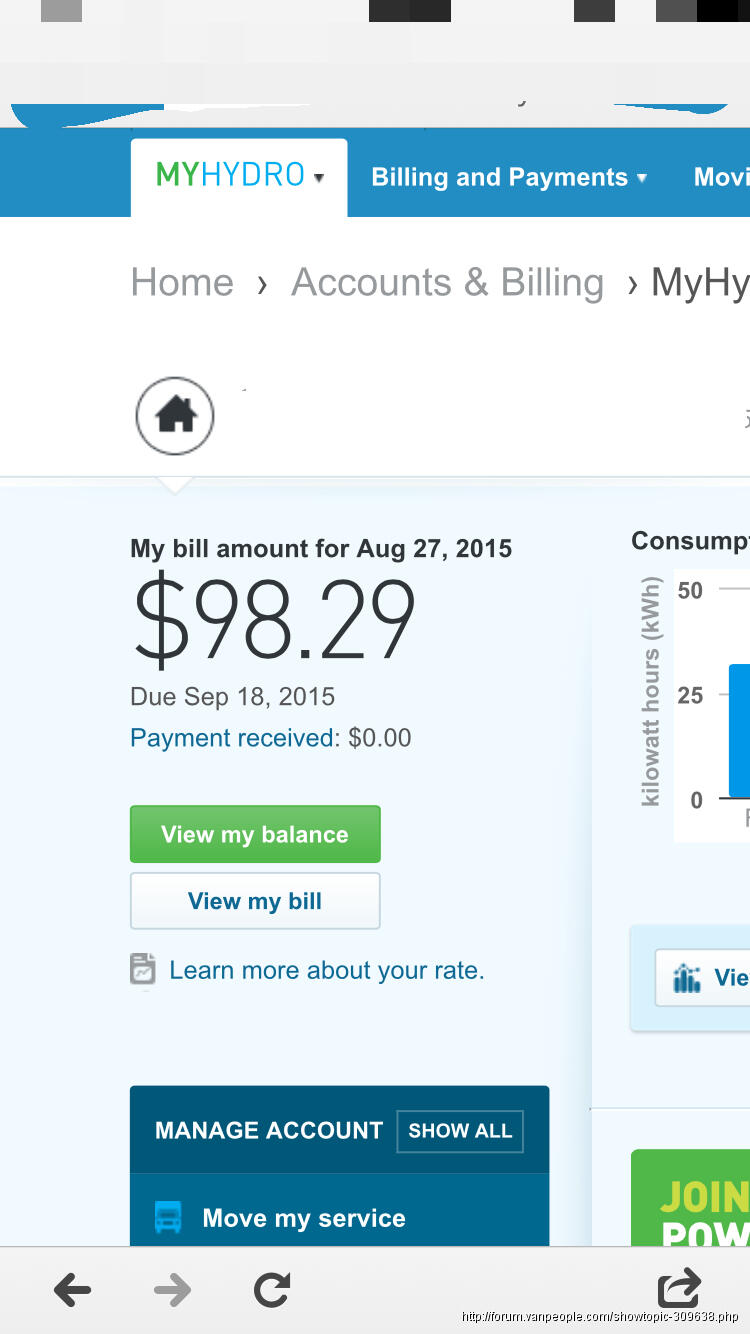Viewport: 750px width, 1334px height.
Task: Click the home account icon
Action: tap(175, 415)
